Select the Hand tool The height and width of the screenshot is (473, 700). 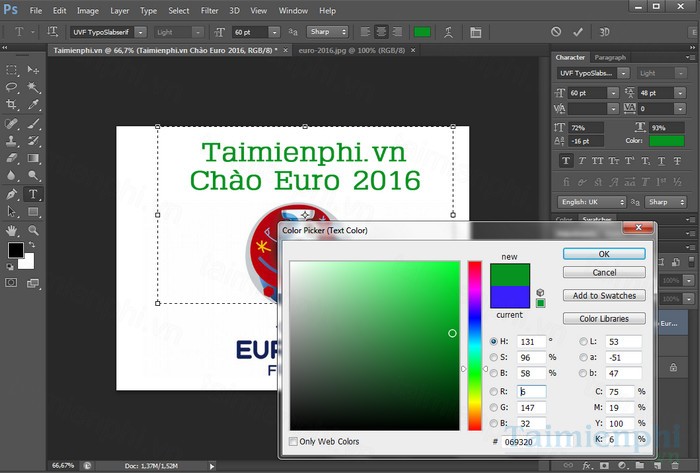(12, 230)
